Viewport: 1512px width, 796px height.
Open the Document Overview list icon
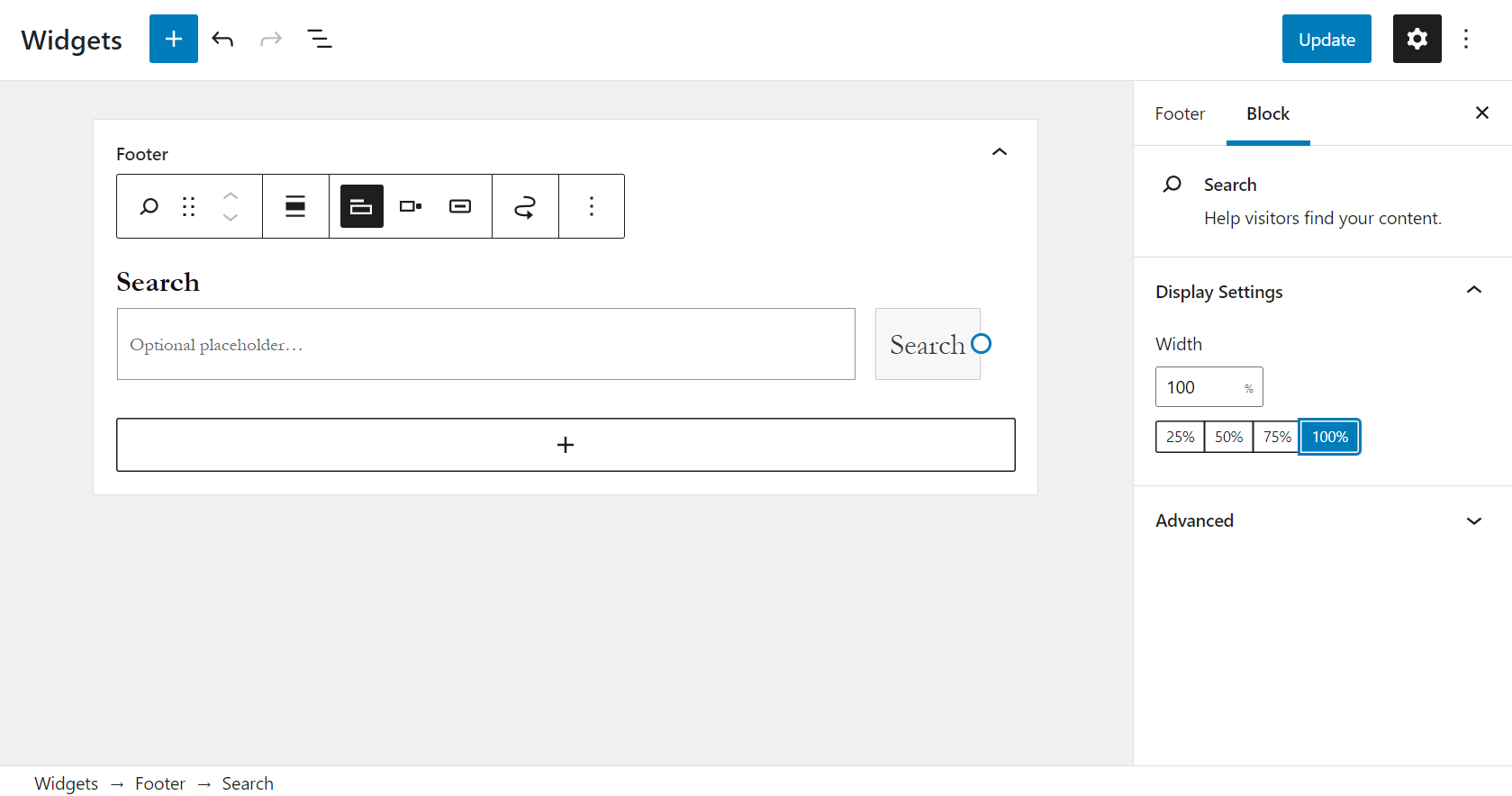(320, 39)
